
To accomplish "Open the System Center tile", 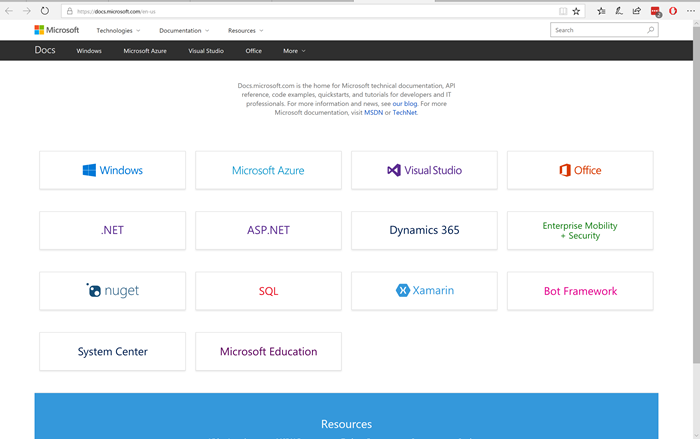I will 112,351.
